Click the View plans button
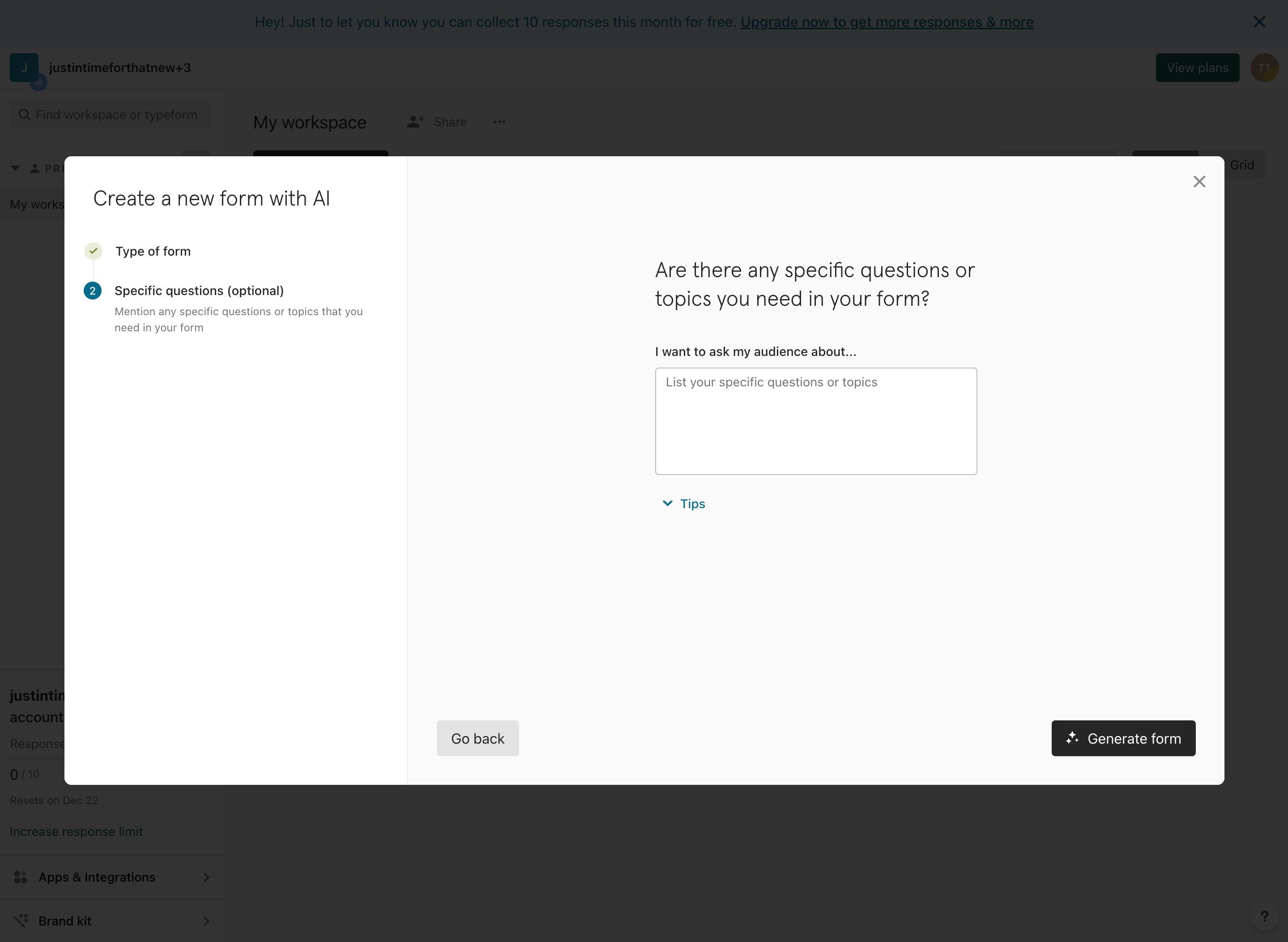 pos(1197,67)
